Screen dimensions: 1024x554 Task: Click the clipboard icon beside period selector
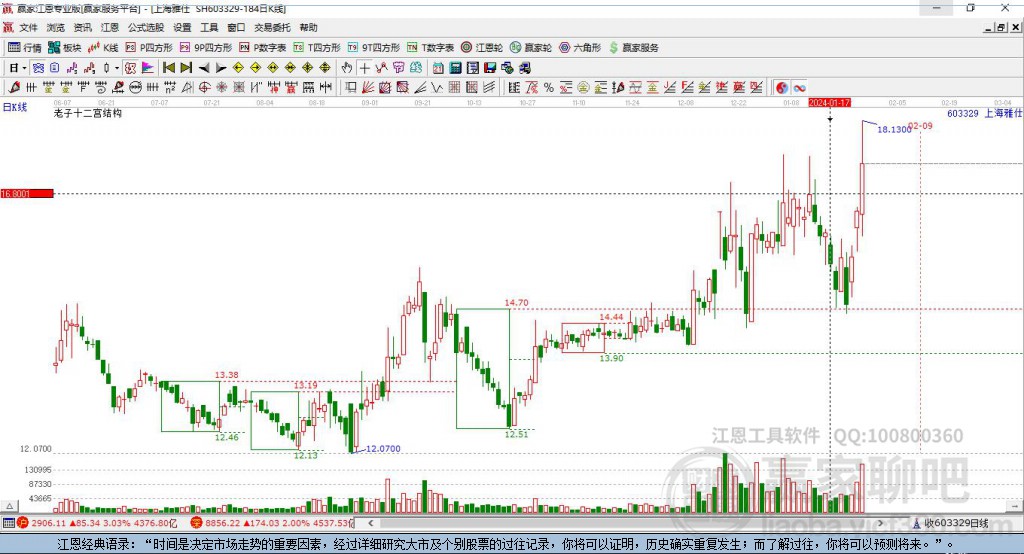[55, 68]
